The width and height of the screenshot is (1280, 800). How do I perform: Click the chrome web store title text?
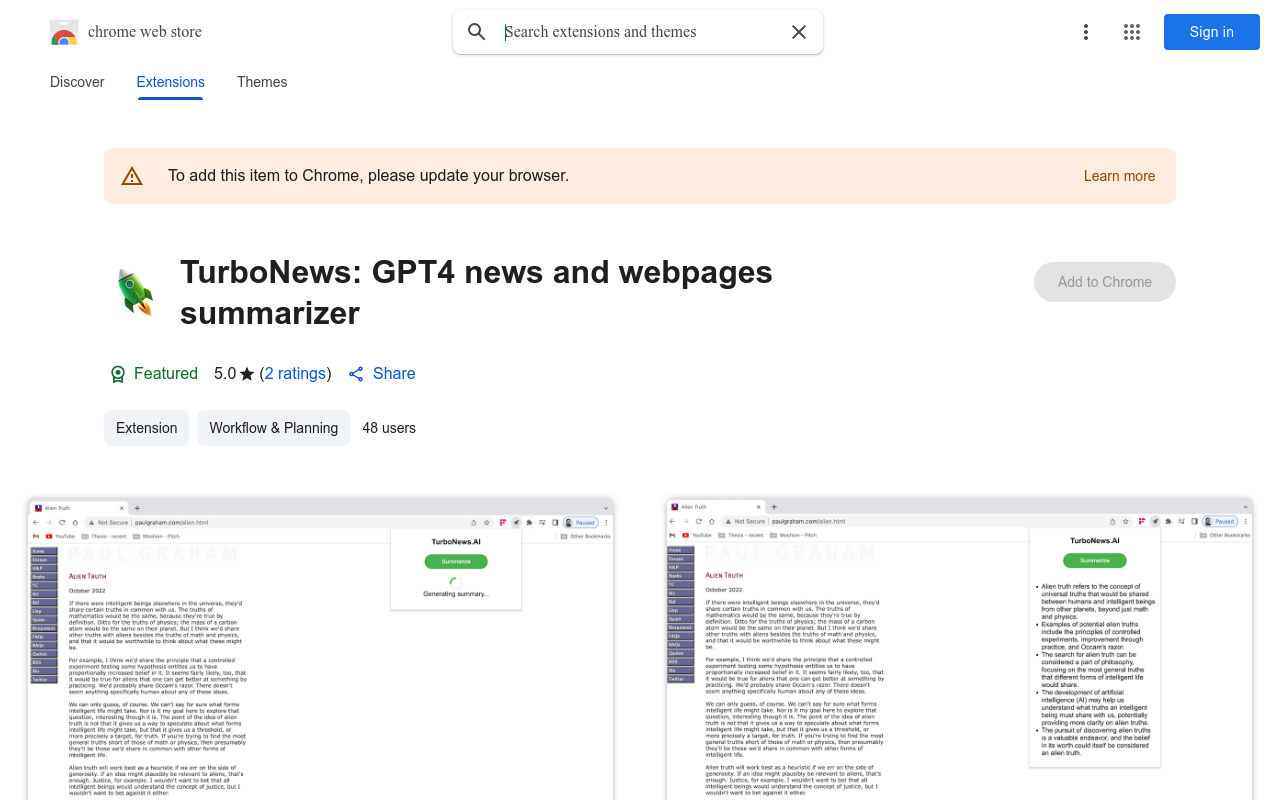pos(145,32)
